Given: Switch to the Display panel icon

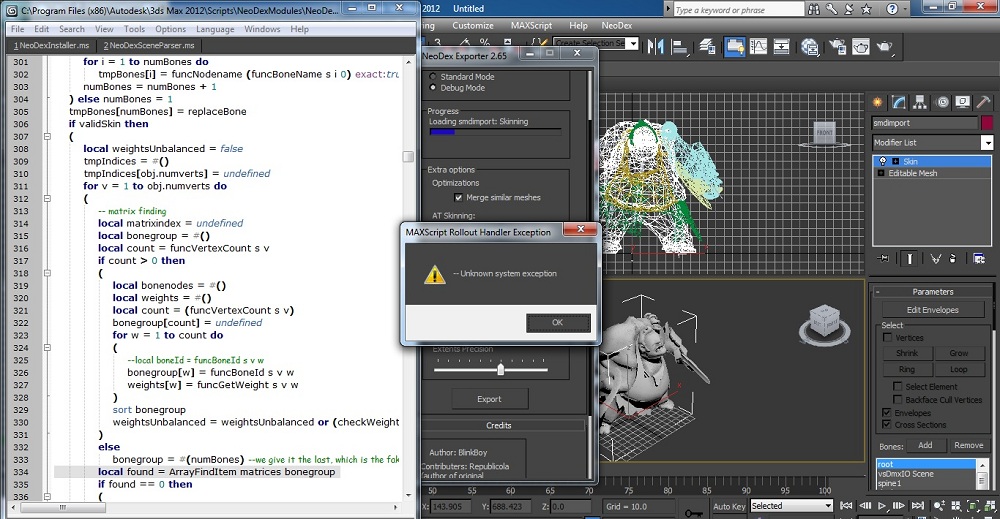Looking at the screenshot, I should click(x=963, y=102).
